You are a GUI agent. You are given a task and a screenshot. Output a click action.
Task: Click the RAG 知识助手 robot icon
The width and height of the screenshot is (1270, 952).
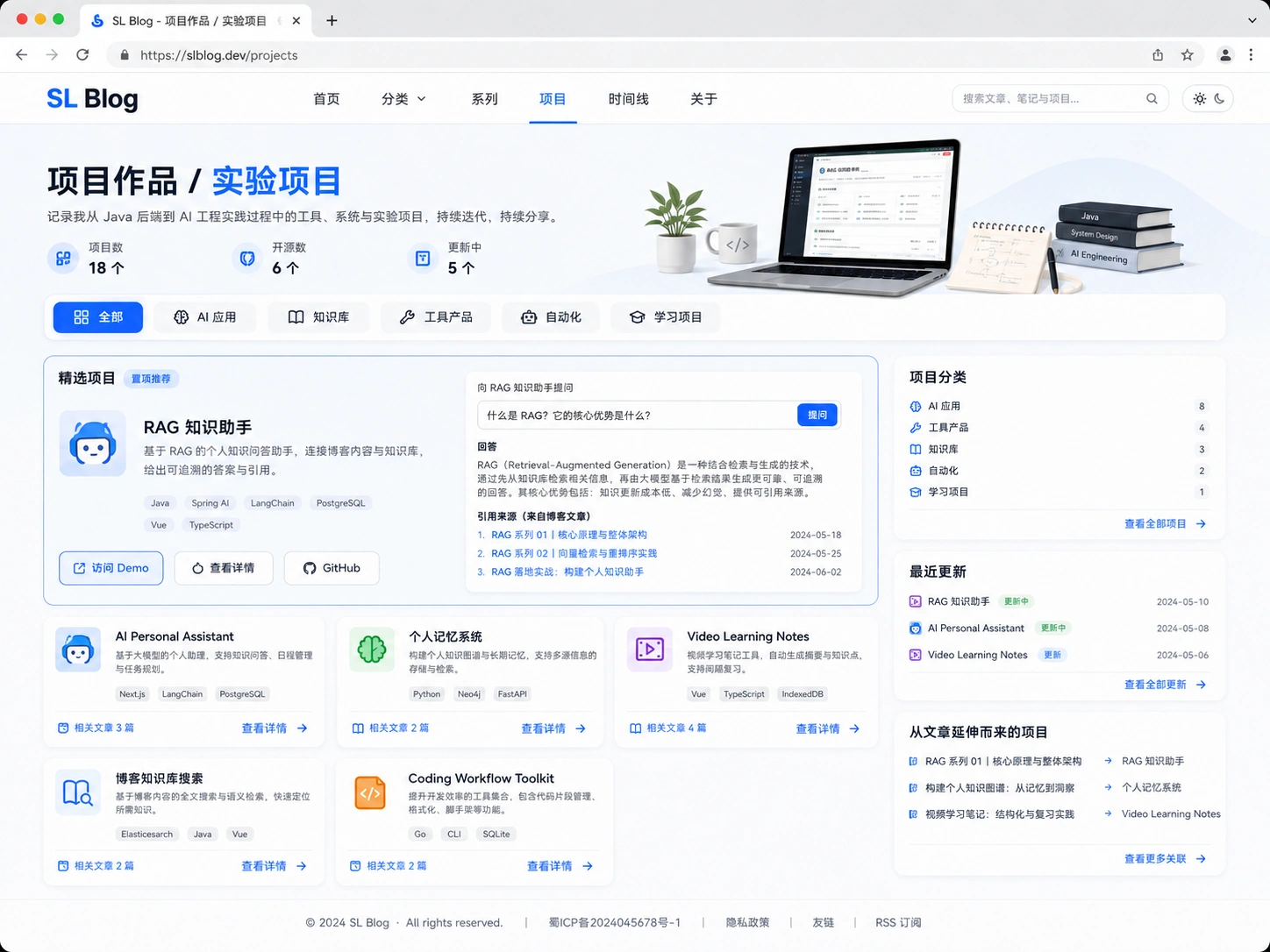(93, 444)
